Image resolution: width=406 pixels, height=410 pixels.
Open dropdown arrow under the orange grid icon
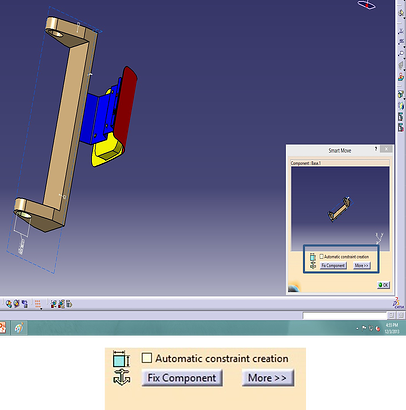[41, 309]
